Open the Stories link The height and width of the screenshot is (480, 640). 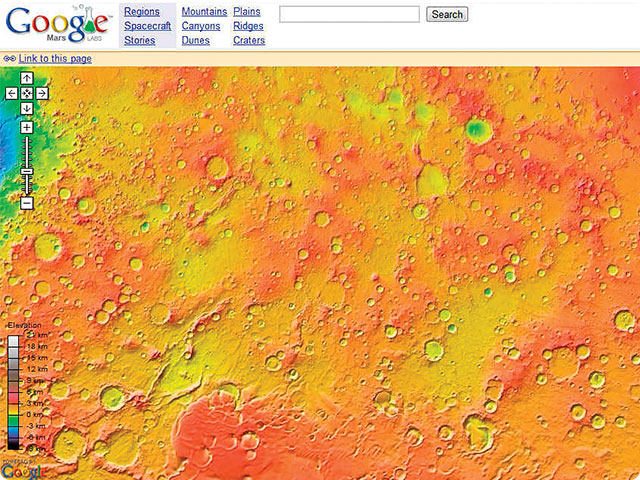pyautogui.click(x=139, y=41)
